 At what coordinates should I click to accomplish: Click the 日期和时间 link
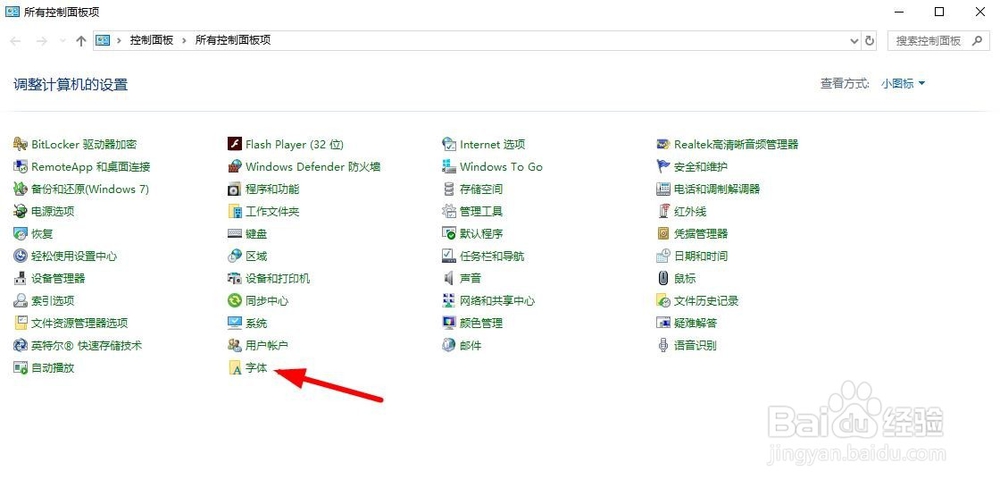[701, 256]
